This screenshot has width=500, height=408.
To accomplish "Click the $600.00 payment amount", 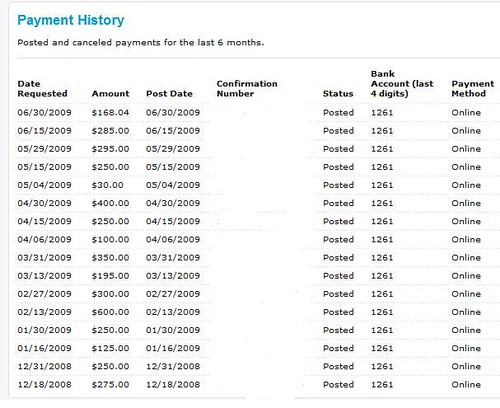I will coord(110,312).
